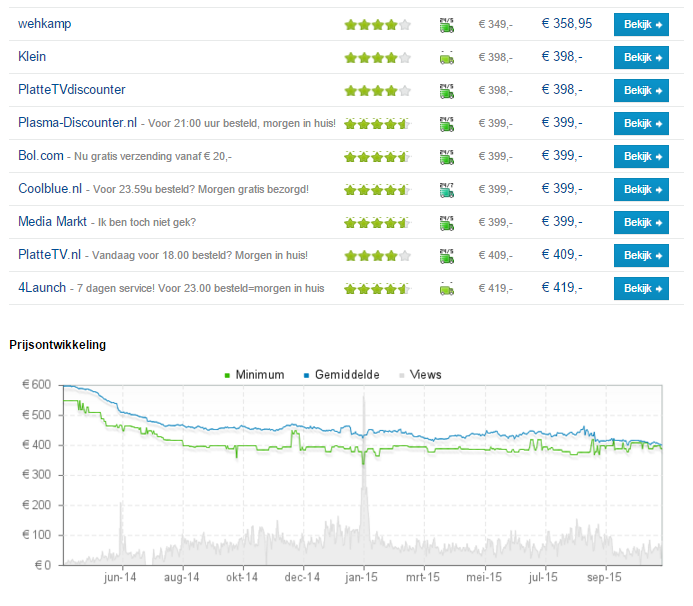Click Bekijk button for 4Launch
The image size is (693, 606).
(x=641, y=289)
